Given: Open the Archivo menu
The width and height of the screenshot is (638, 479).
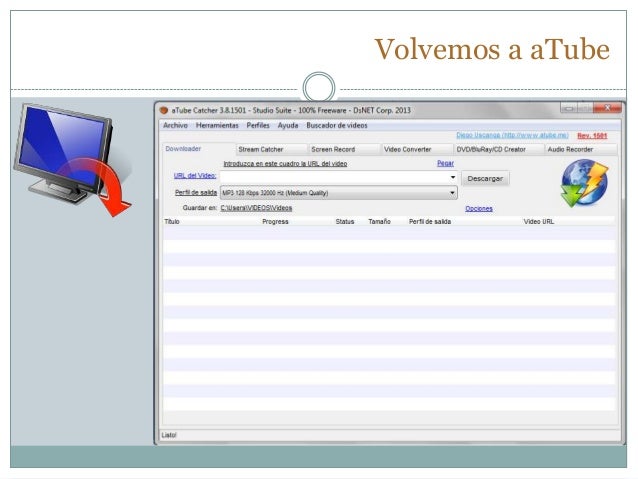Looking at the screenshot, I should pyautogui.click(x=175, y=125).
